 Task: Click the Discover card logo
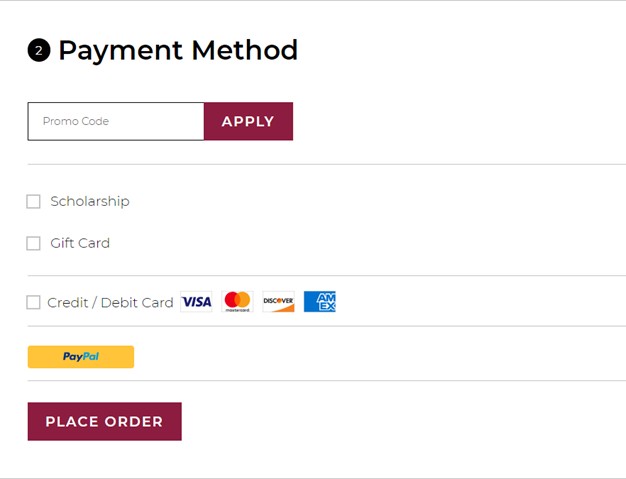(278, 302)
